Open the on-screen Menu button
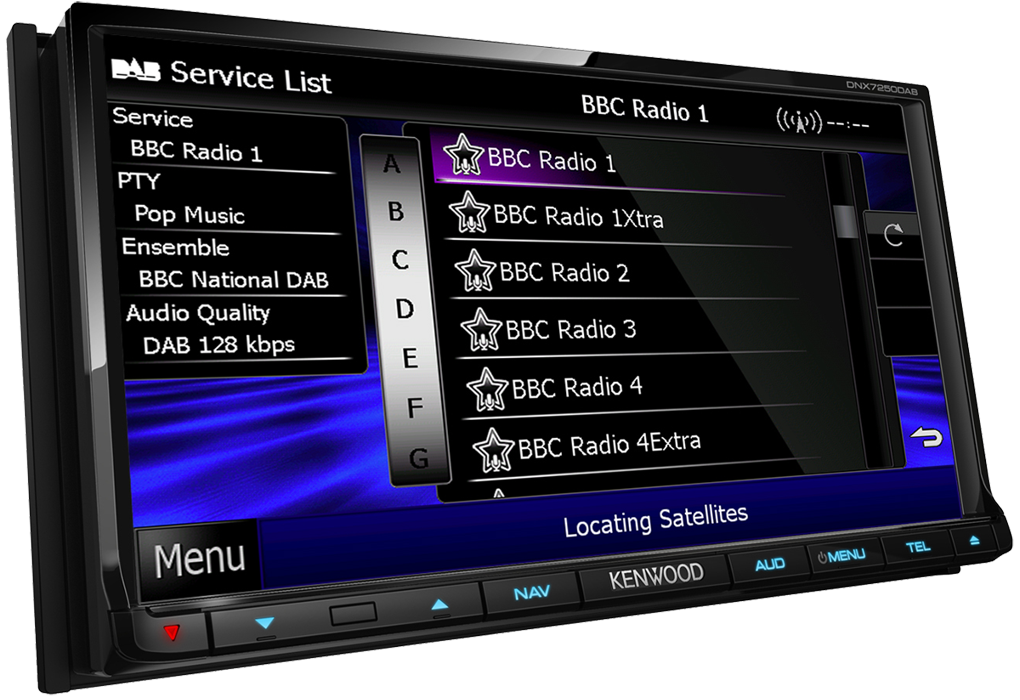The width and height of the screenshot is (1020, 700). click(x=199, y=559)
